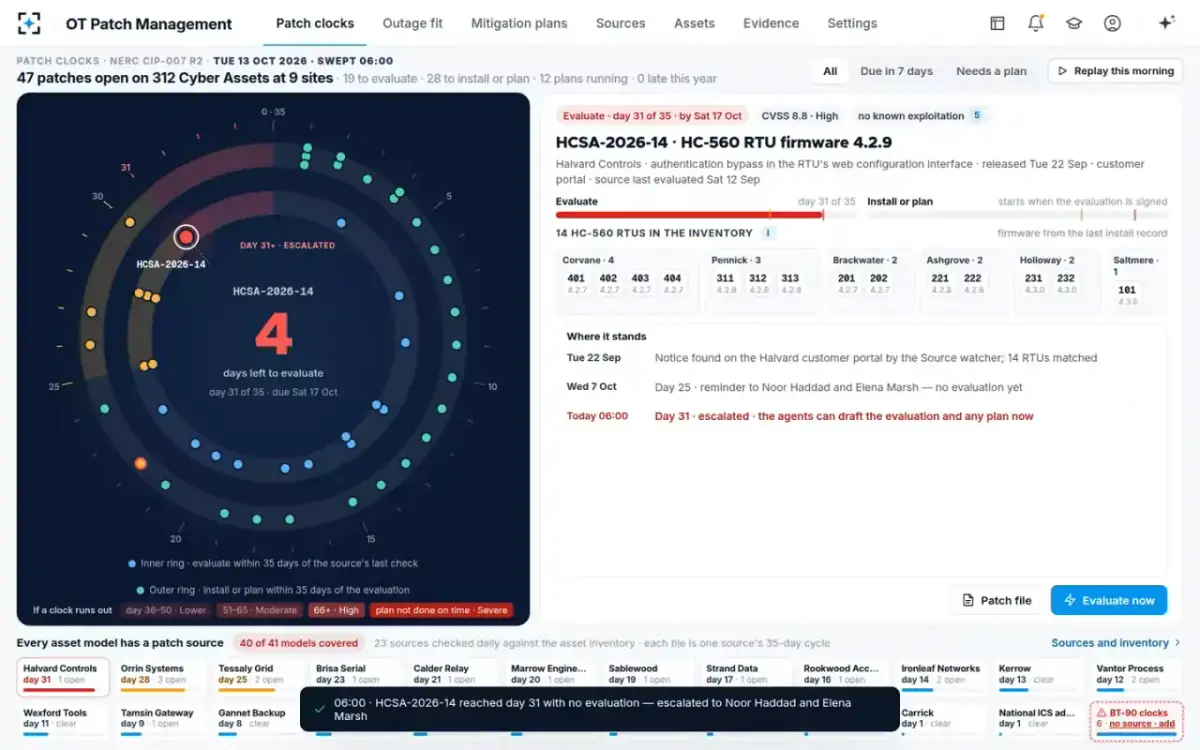Open the Tessaly Grid source tile
This screenshot has width=1200, height=750.
tap(258, 677)
